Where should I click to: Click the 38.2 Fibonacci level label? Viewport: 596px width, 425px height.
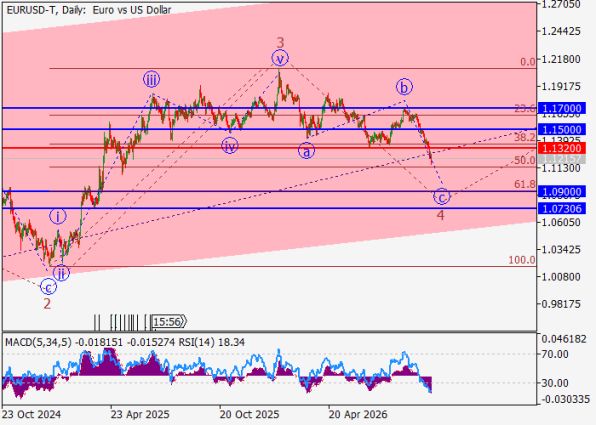pyautogui.click(x=525, y=138)
